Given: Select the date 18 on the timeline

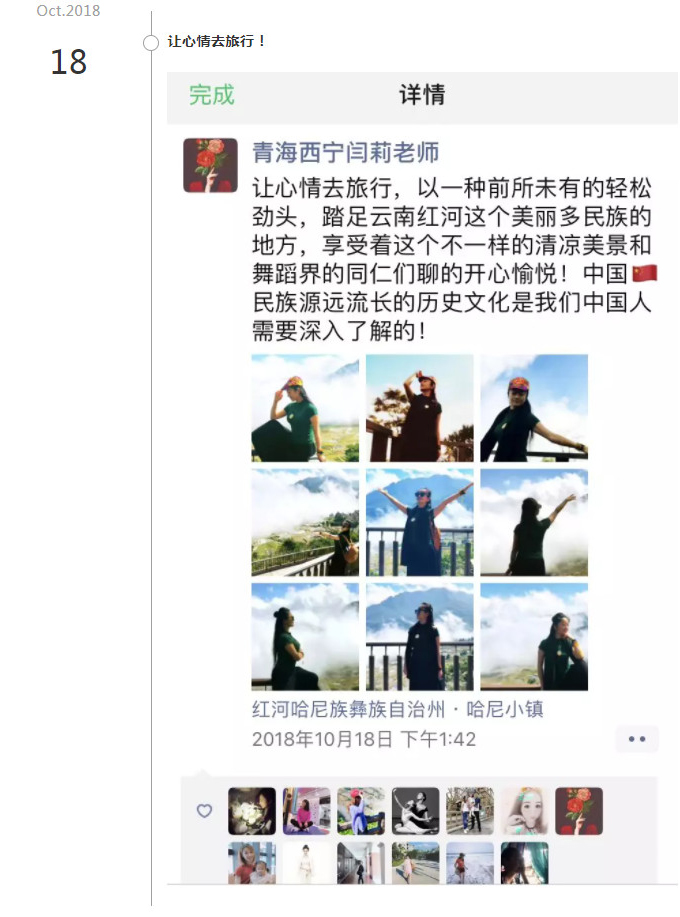Looking at the screenshot, I should [68, 62].
